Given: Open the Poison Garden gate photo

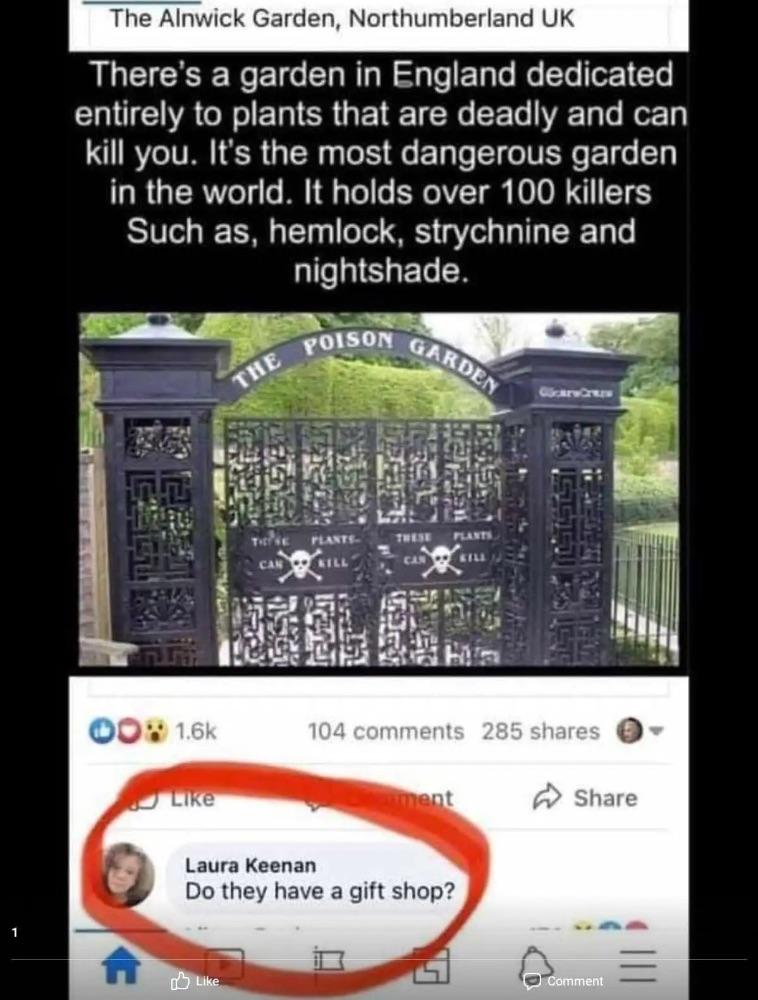Looking at the screenshot, I should point(379,489).
